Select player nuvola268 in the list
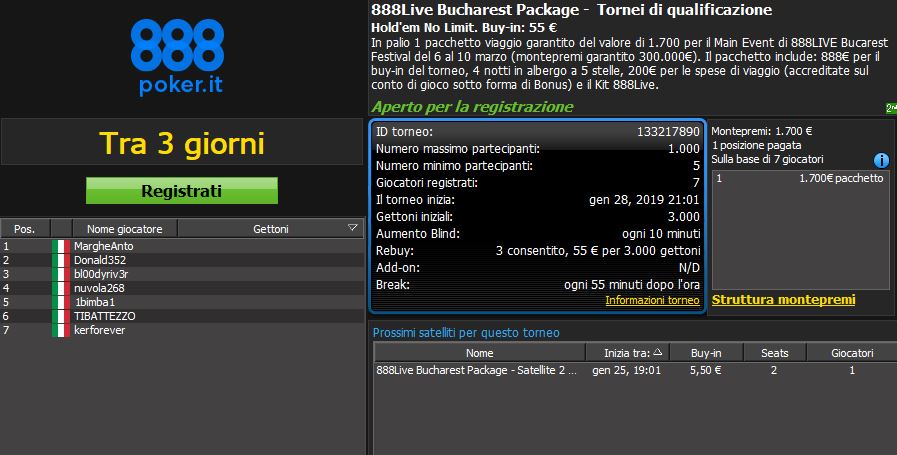Viewport: 897px width, 455px height. pyautogui.click(x=182, y=288)
